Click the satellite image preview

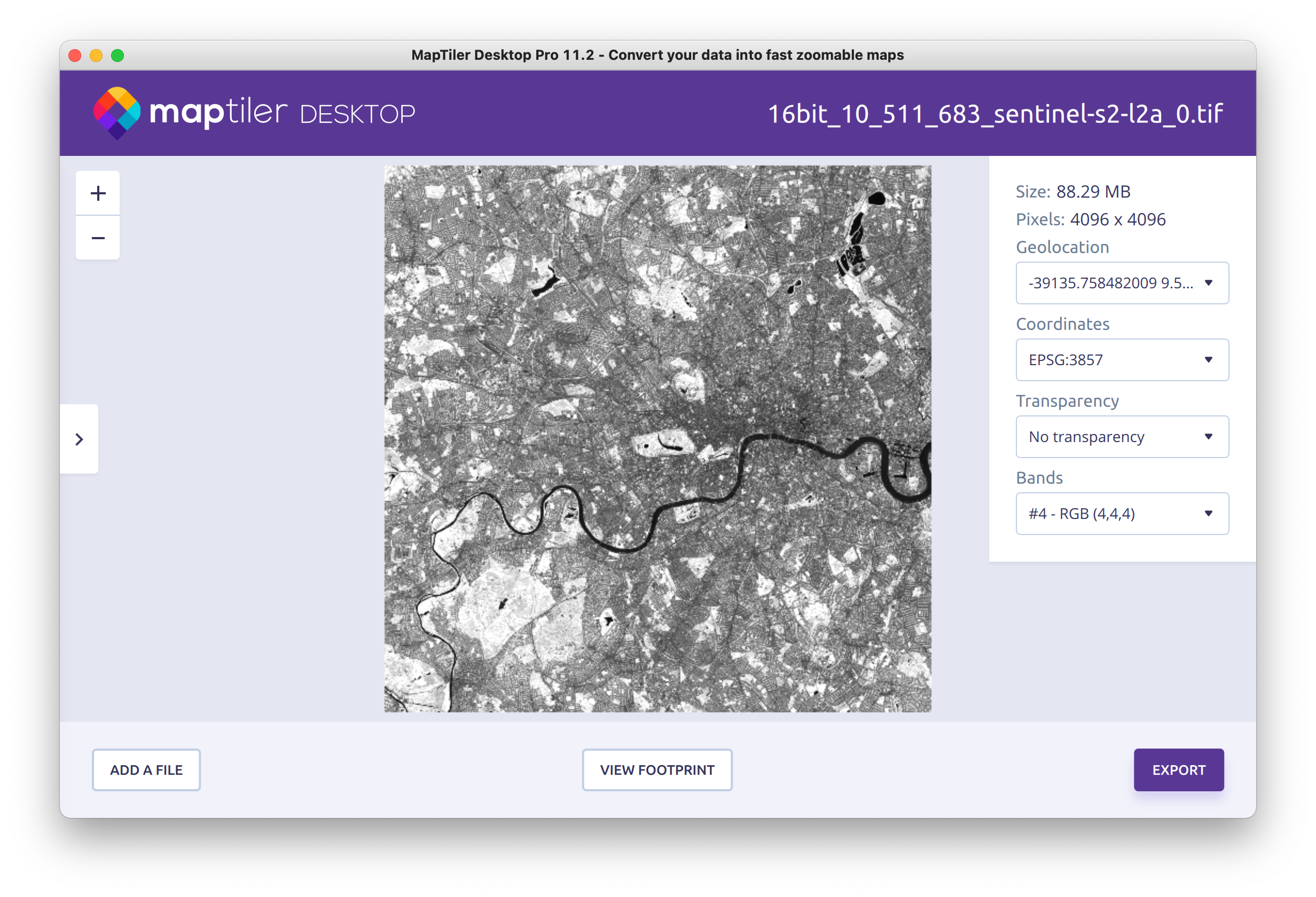click(x=657, y=438)
